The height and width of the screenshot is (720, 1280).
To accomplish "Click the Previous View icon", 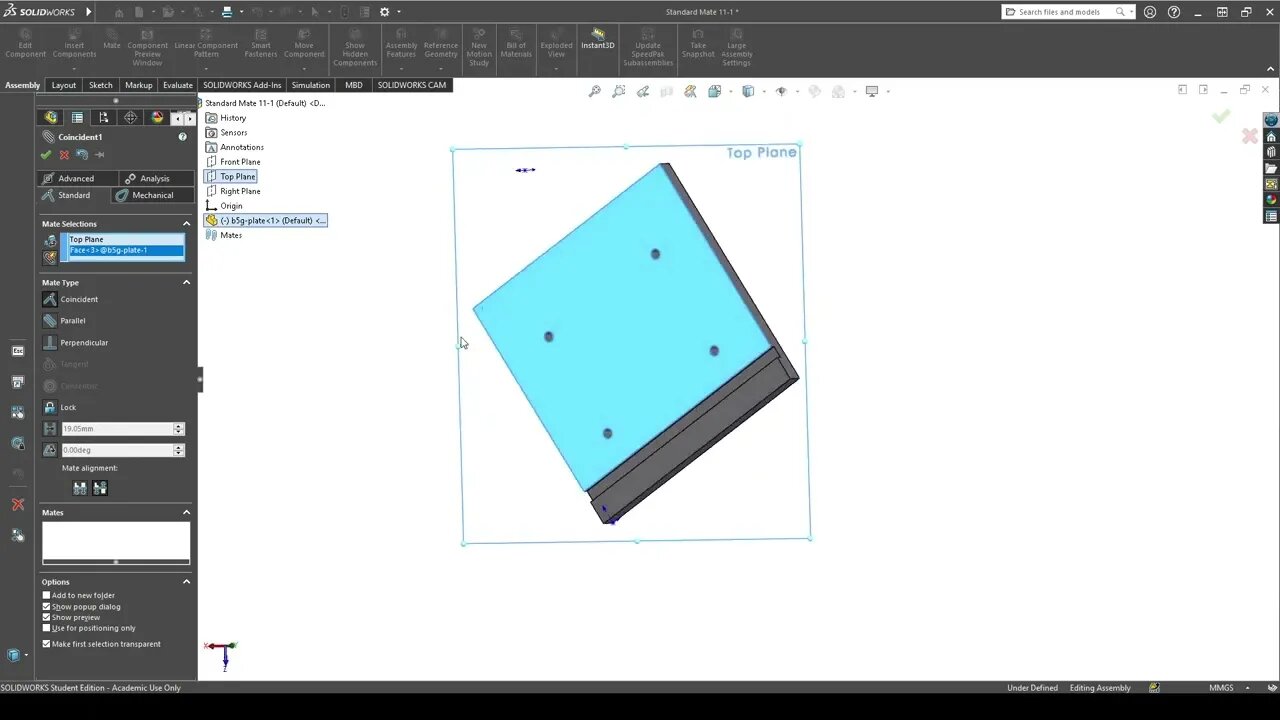I will point(643,91).
